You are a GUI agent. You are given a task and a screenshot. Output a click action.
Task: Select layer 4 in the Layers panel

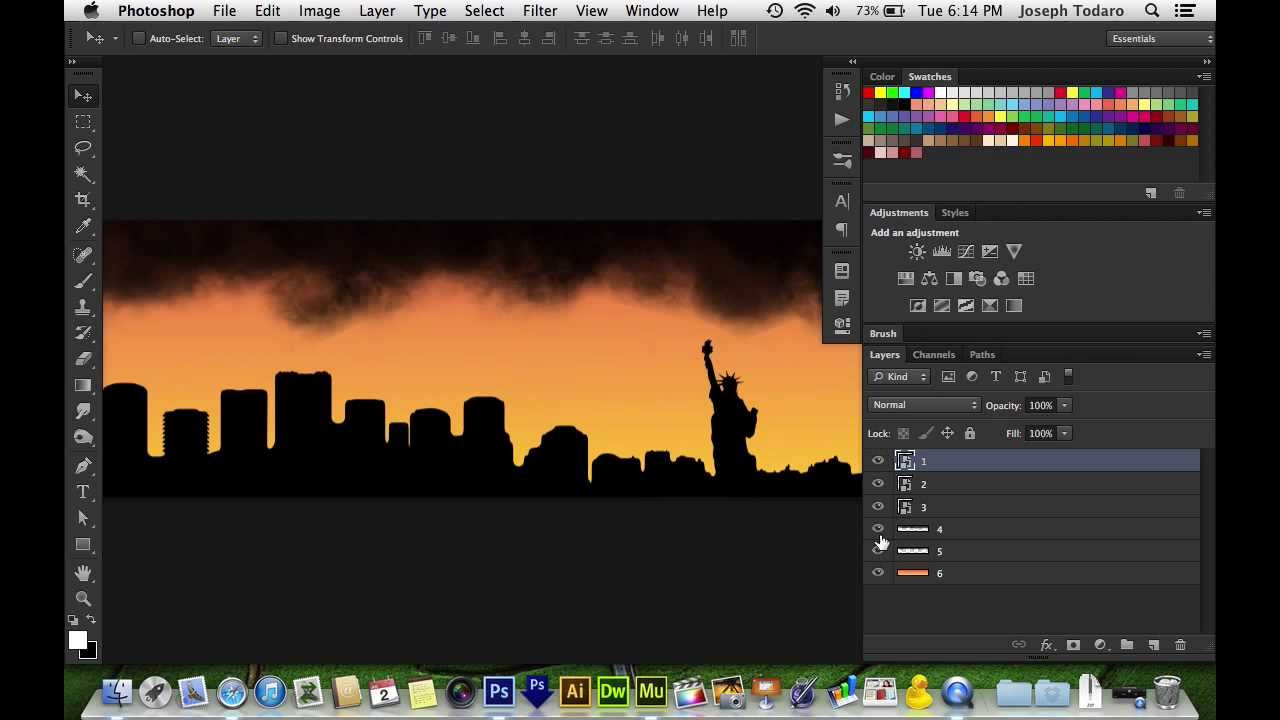click(x=1032, y=529)
